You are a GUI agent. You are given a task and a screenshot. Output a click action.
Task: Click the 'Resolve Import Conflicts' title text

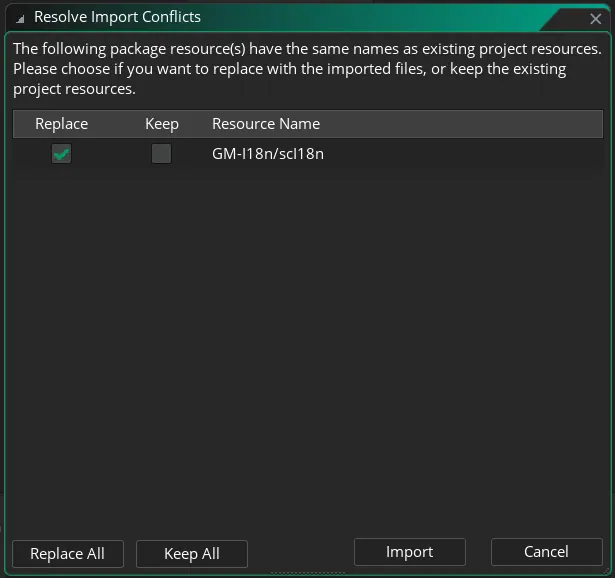coord(117,17)
